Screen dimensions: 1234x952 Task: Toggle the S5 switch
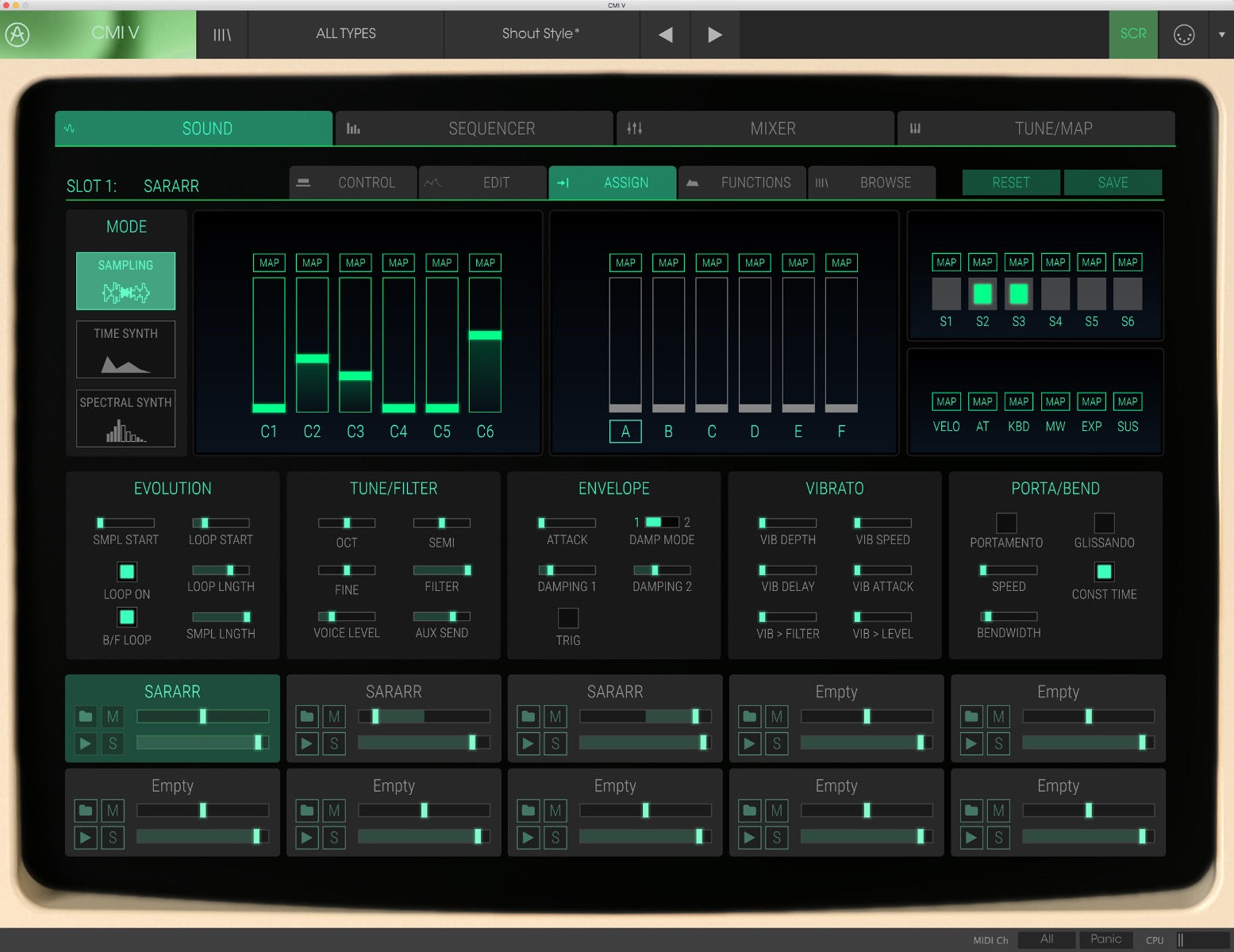click(x=1092, y=294)
